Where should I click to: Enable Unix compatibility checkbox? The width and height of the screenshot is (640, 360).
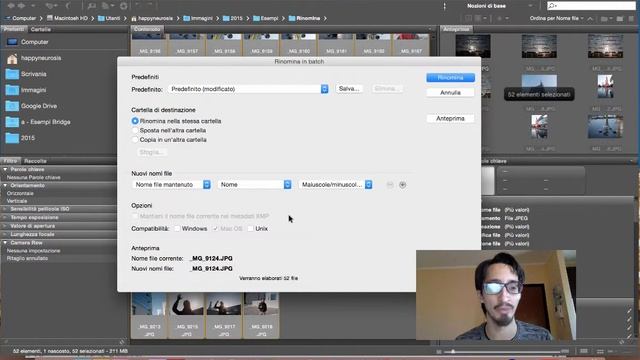pyautogui.click(x=251, y=229)
